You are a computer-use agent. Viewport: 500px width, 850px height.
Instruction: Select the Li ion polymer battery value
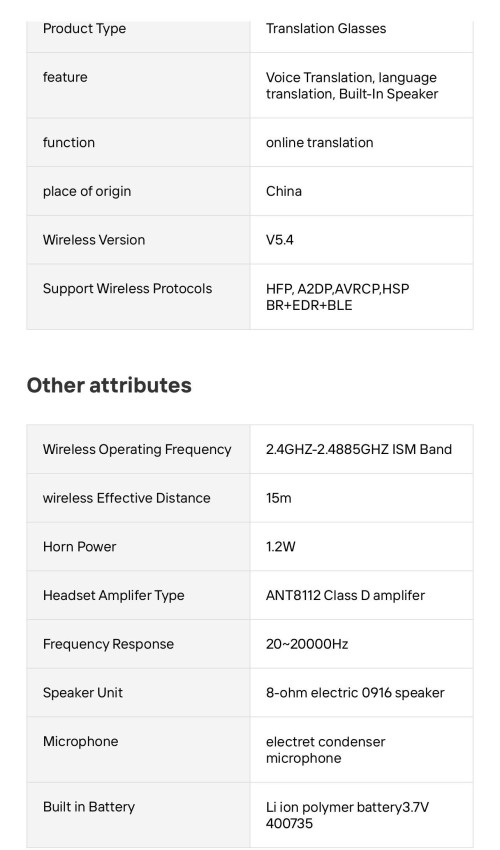pos(347,815)
